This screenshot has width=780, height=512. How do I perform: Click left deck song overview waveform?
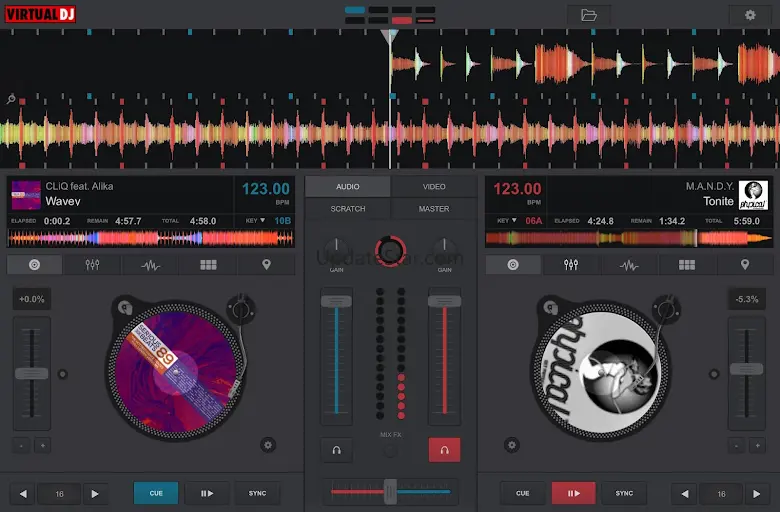point(151,239)
